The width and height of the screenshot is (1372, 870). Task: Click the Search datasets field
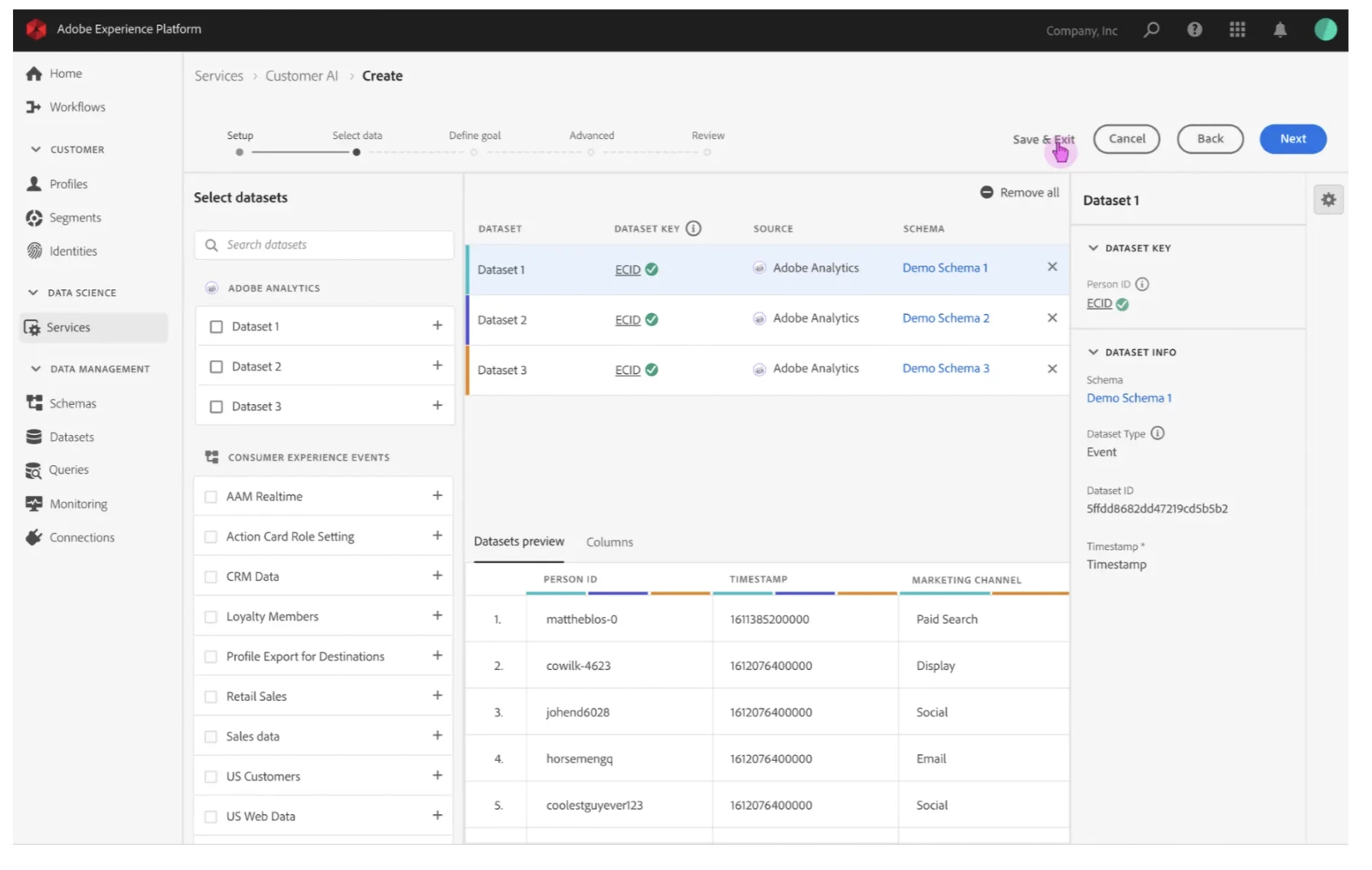pyautogui.click(x=324, y=245)
